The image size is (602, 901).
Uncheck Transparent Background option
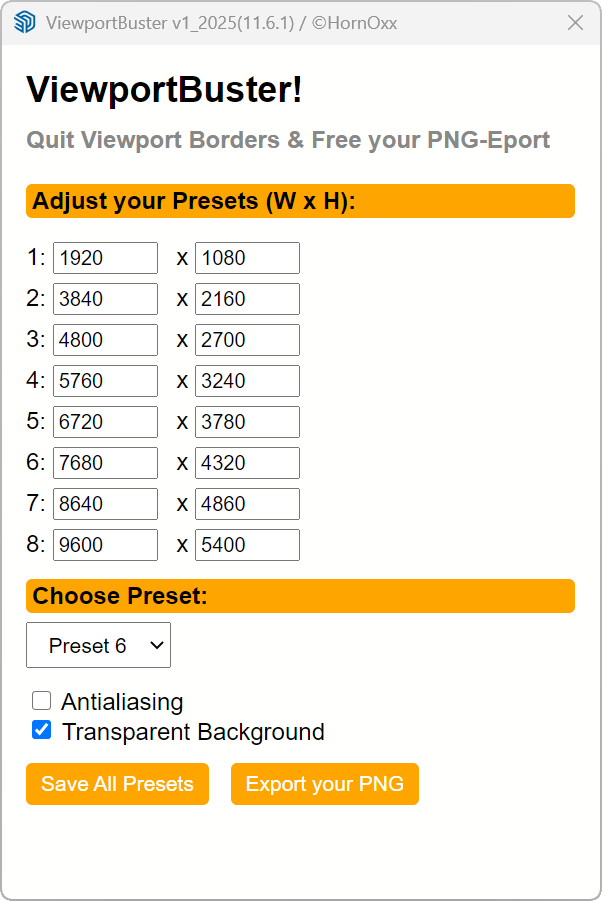point(41,730)
